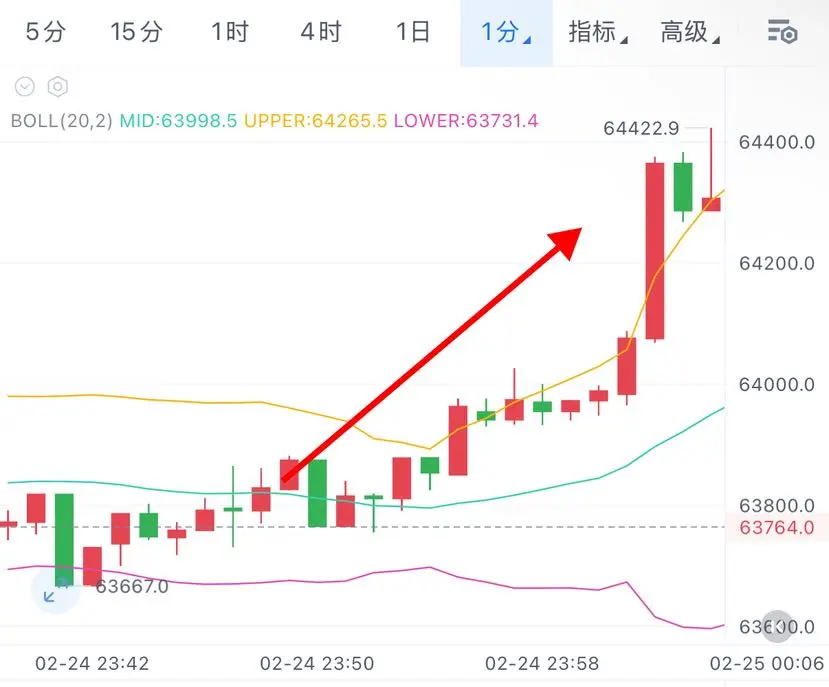Select the large green candle near 23:42
Image resolution: width=829 pixels, height=687 pixels.
click(x=65, y=539)
